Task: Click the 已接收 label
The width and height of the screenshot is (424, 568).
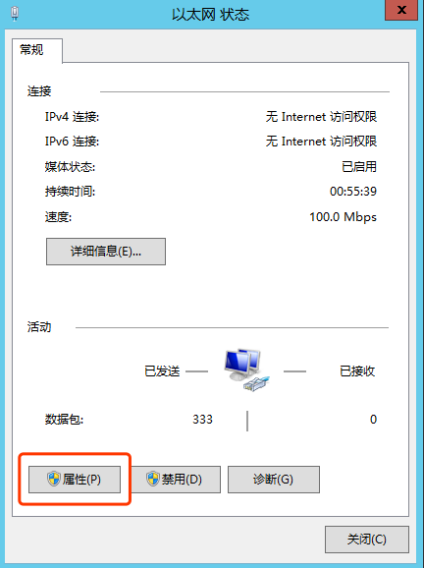Action: point(357,371)
